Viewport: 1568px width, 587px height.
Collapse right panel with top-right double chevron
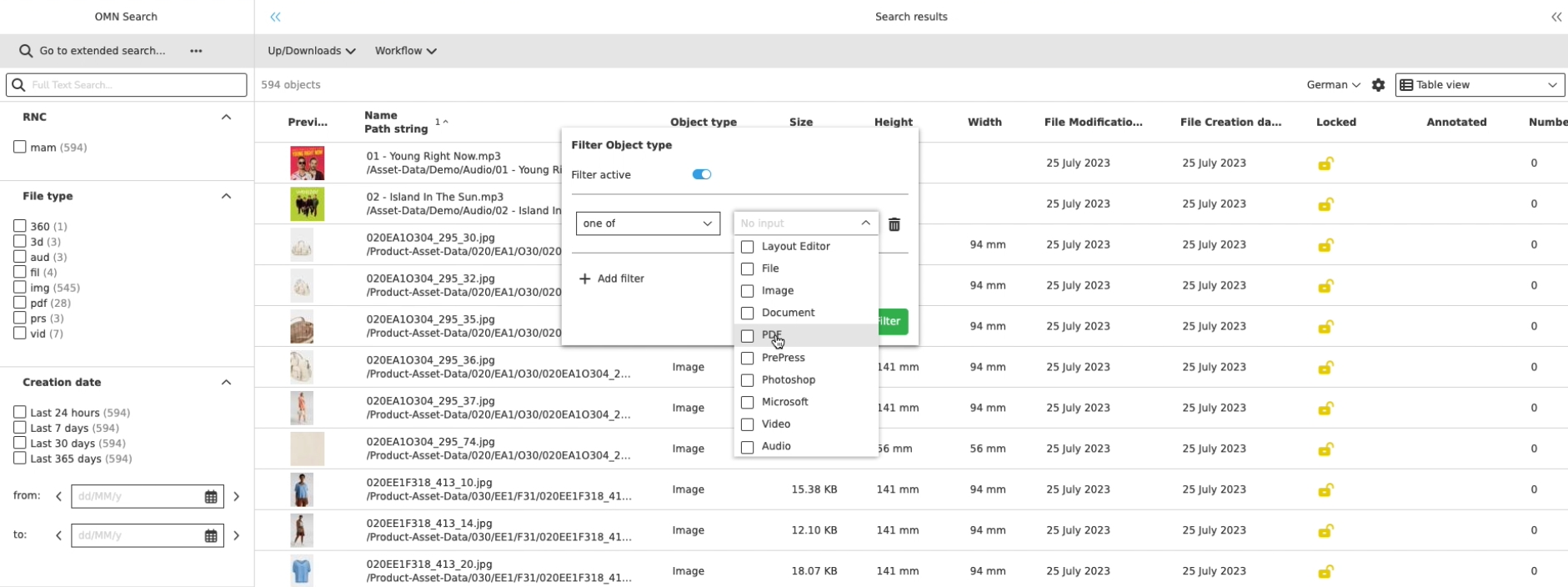coord(1555,17)
